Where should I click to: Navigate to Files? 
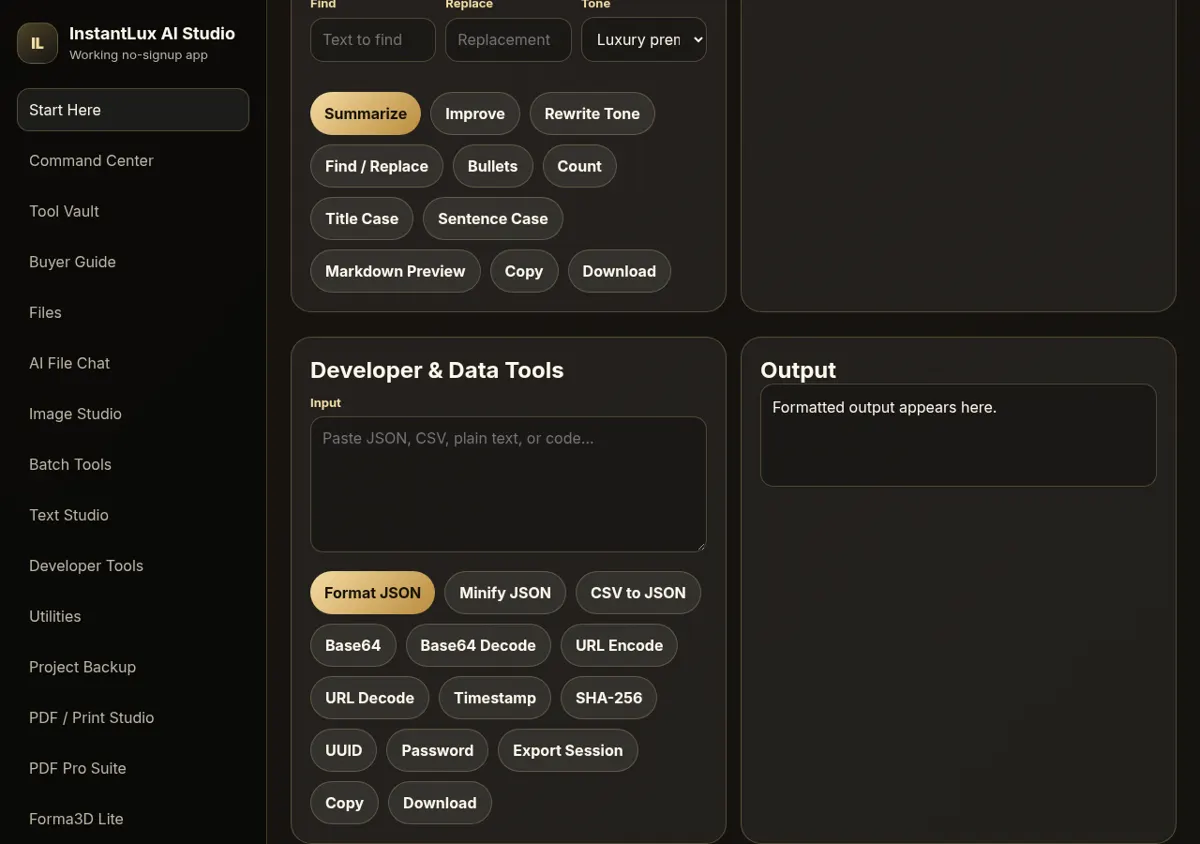tap(133, 312)
